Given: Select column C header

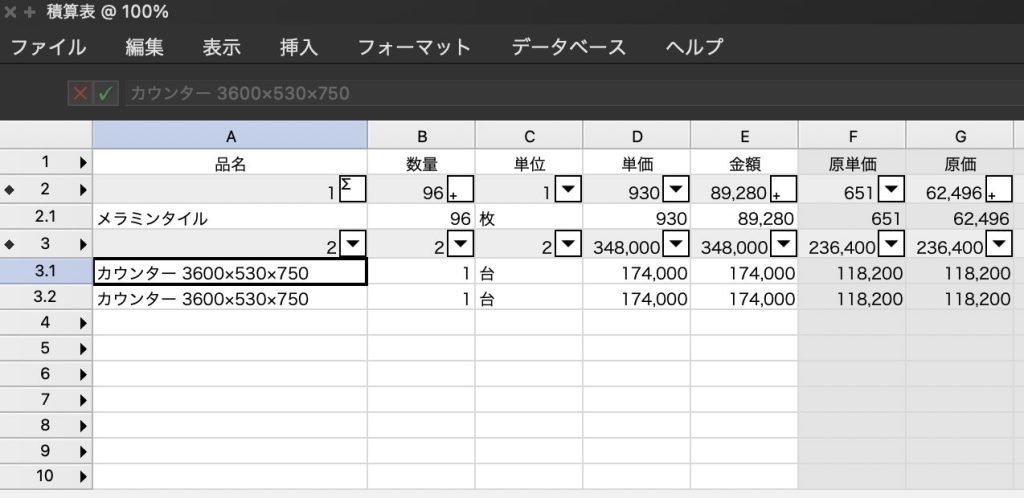Looking at the screenshot, I should click(529, 136).
